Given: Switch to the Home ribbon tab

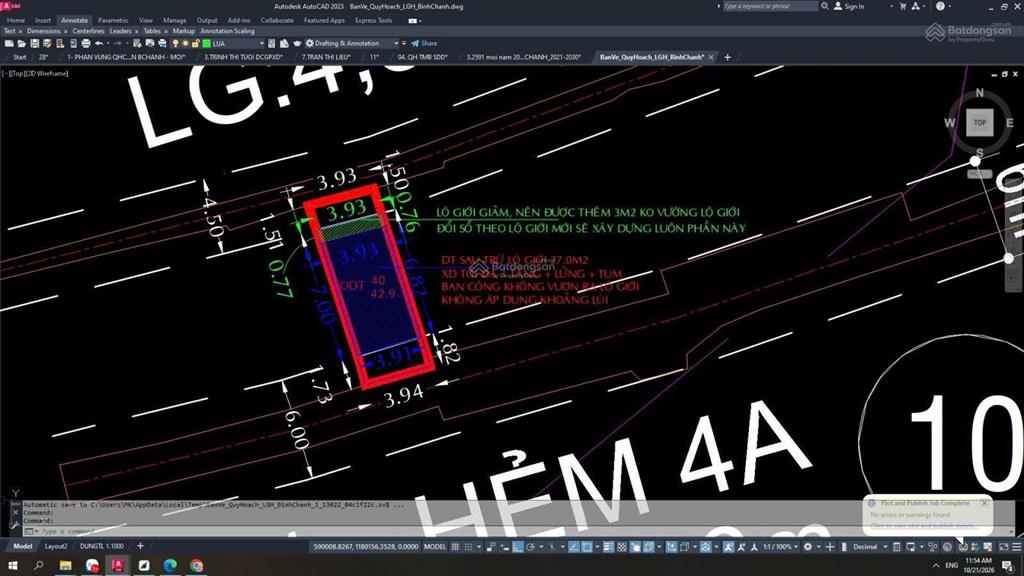Looking at the screenshot, I should (x=16, y=20).
